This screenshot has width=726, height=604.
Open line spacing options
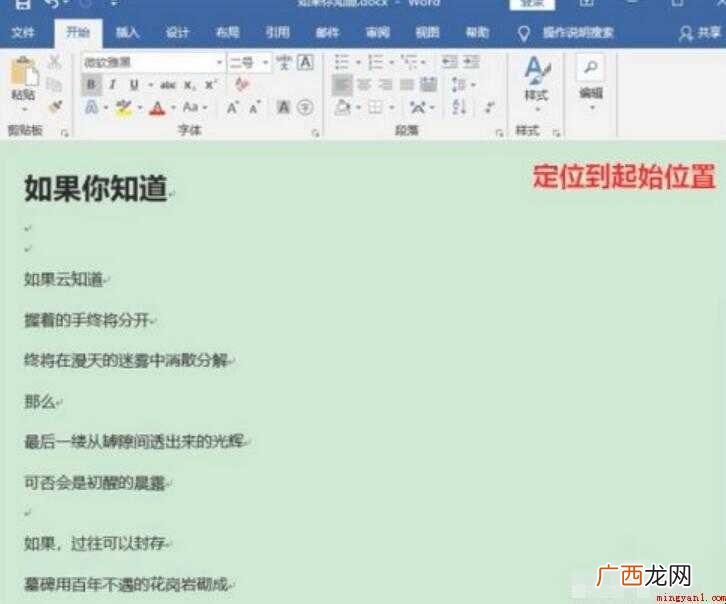tap(459, 85)
